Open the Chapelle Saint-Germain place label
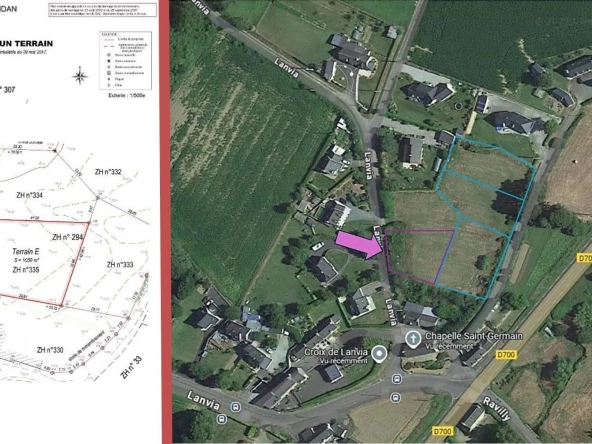 point(474,336)
